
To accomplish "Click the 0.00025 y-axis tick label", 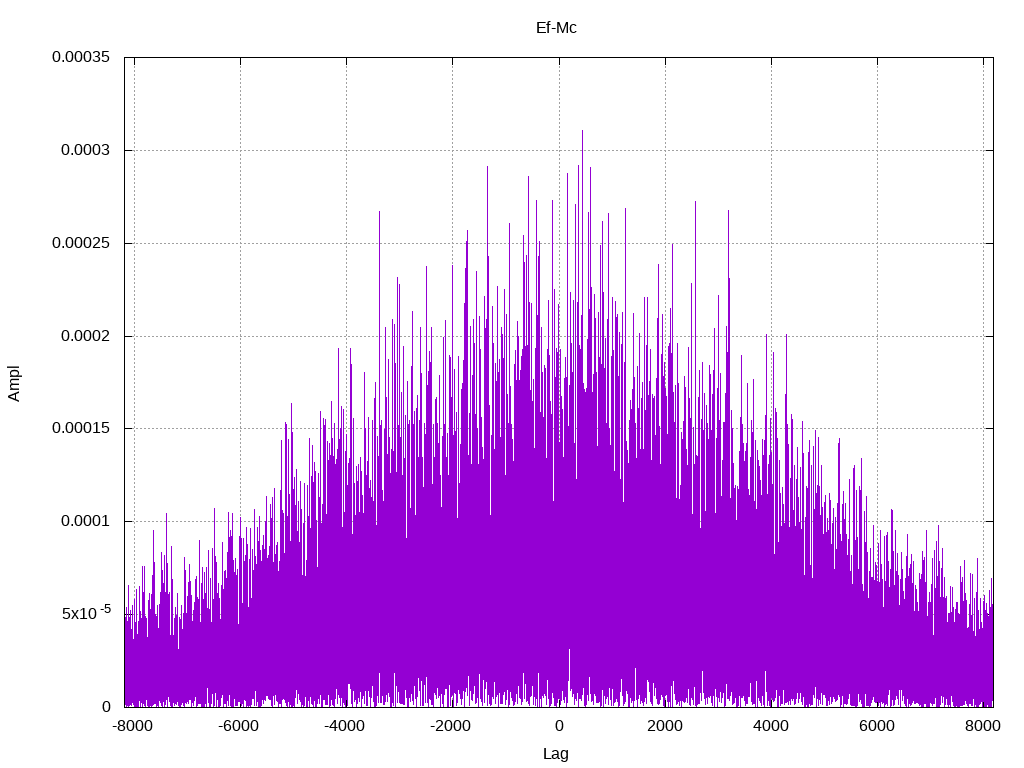I will pyautogui.click(x=81, y=243).
